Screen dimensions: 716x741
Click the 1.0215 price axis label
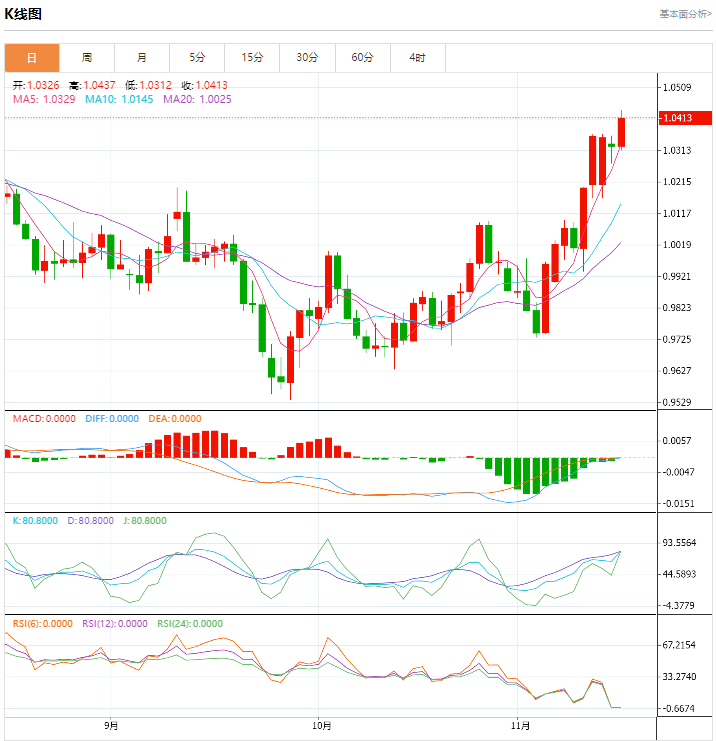pyautogui.click(x=677, y=182)
